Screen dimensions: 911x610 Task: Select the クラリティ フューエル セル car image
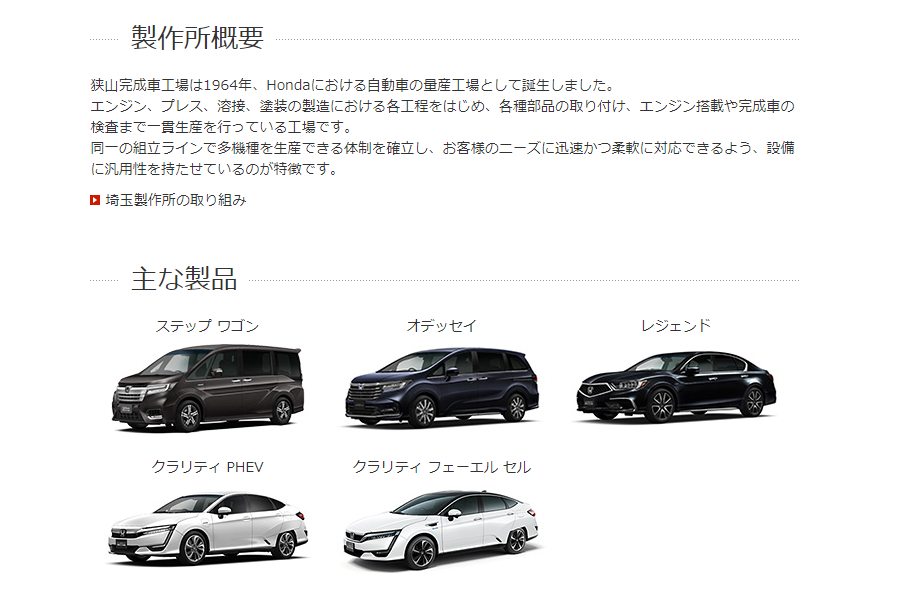click(442, 529)
